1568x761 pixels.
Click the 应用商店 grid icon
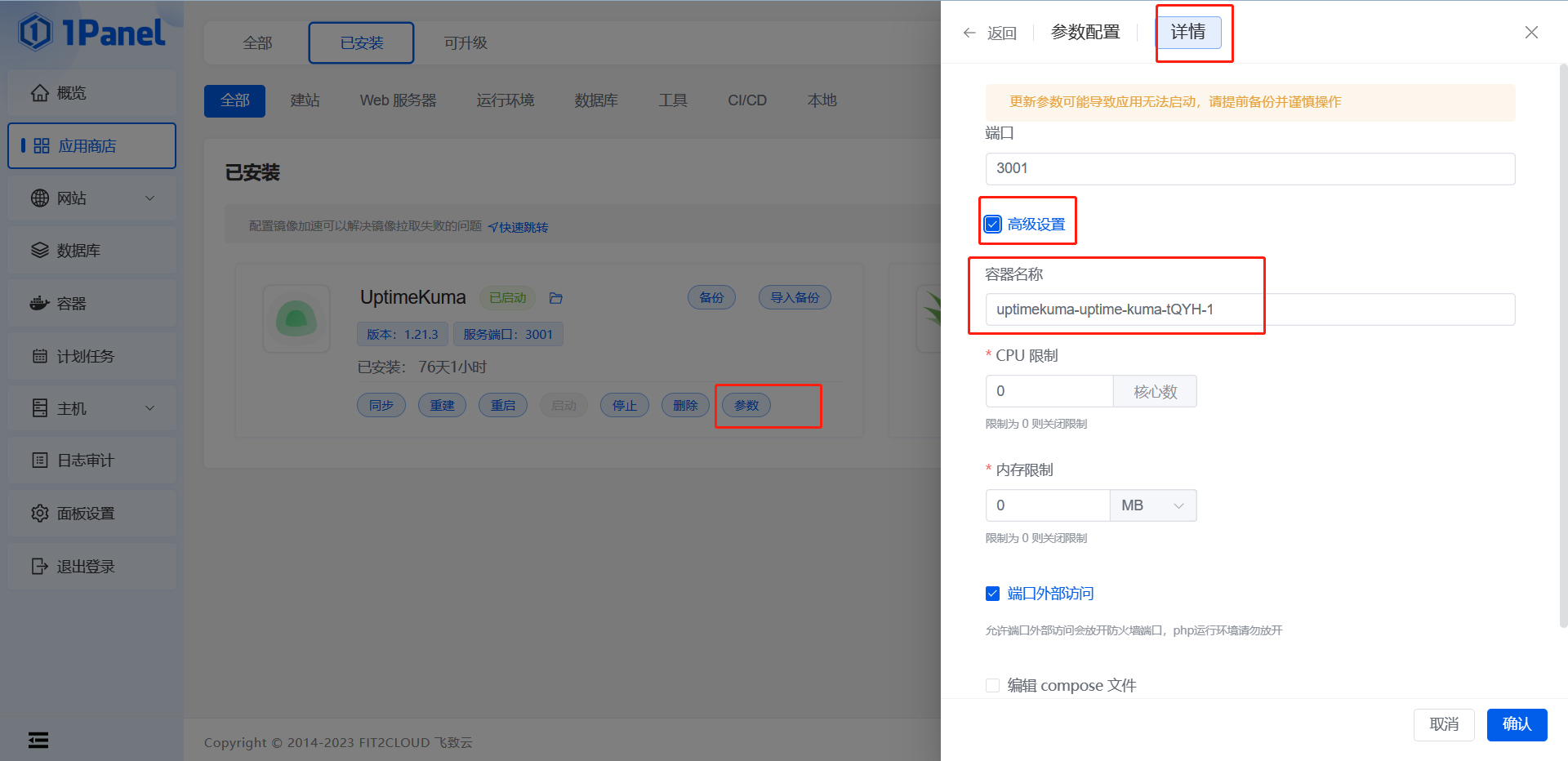coord(42,146)
